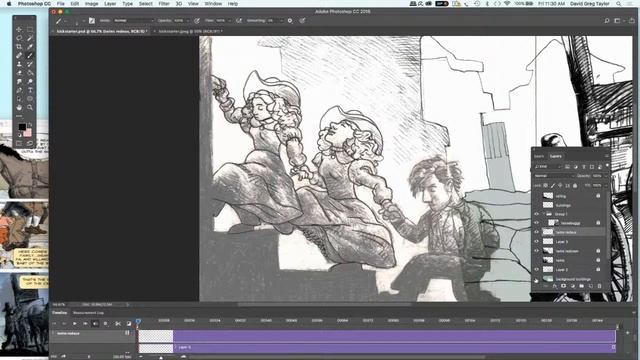
Task: Hide the Layer 2 layer
Action: pyautogui.click(x=536, y=269)
